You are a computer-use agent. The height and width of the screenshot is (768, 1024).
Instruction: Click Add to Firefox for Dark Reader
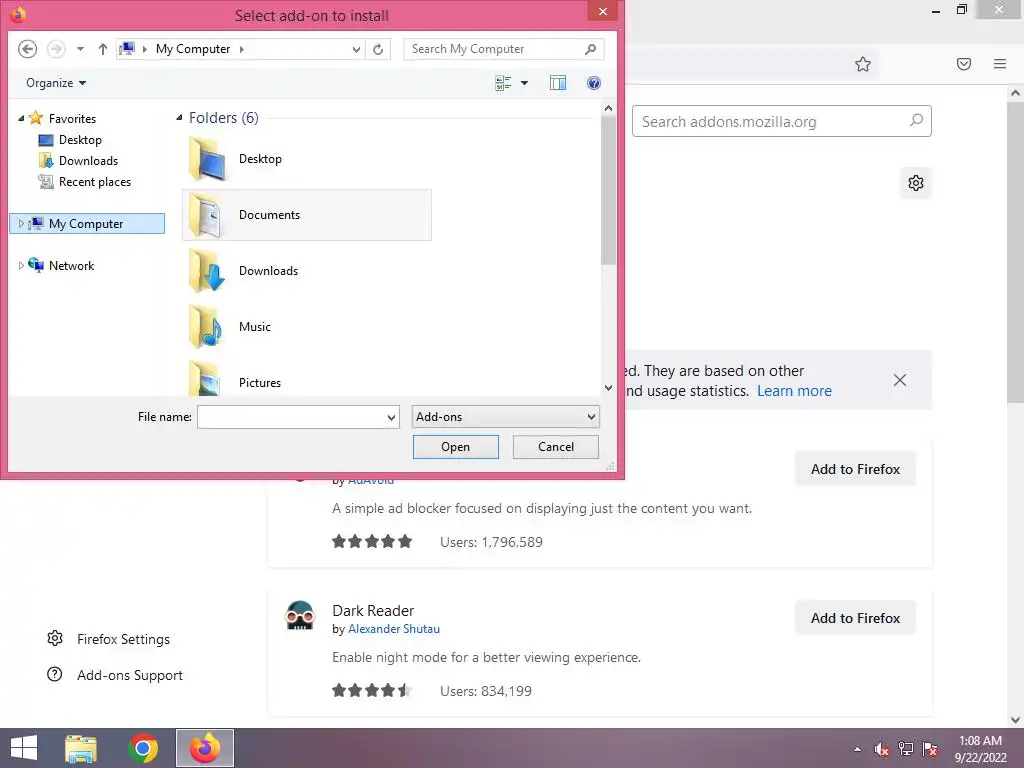pos(856,618)
